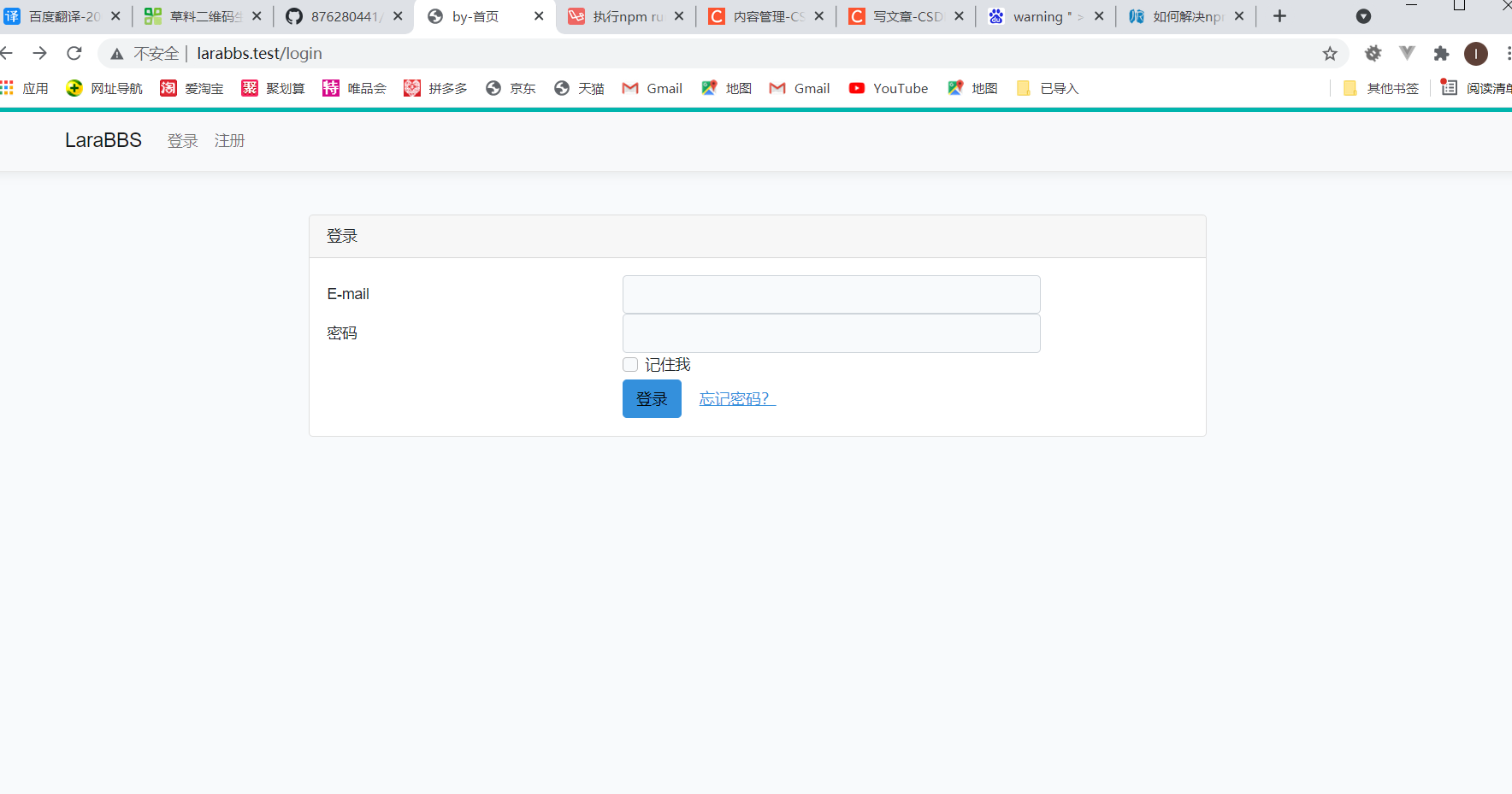The height and width of the screenshot is (794, 1512).
Task: Switch to the 执行npm run tab
Action: click(x=628, y=16)
